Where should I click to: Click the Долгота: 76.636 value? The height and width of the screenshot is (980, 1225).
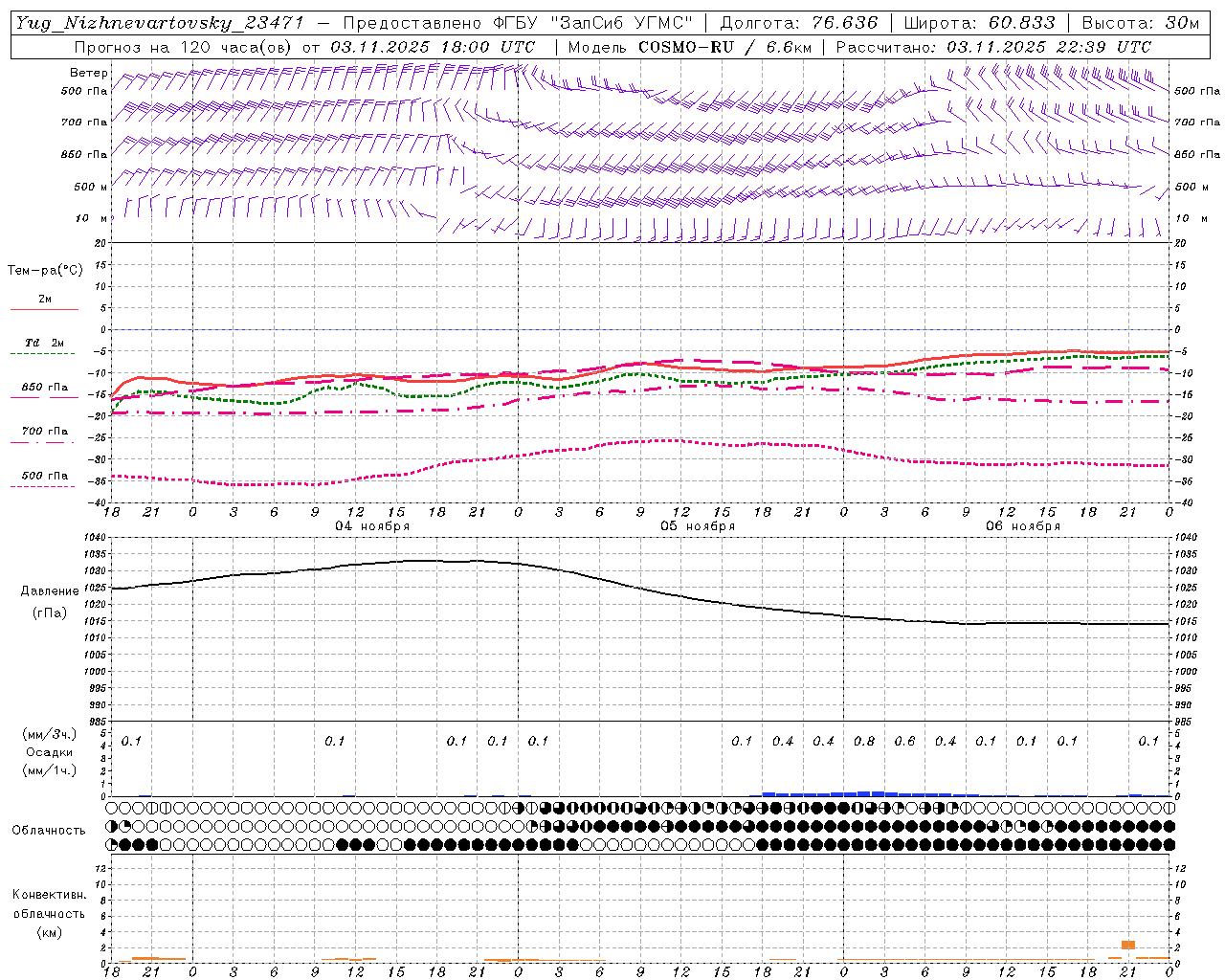pos(797,23)
